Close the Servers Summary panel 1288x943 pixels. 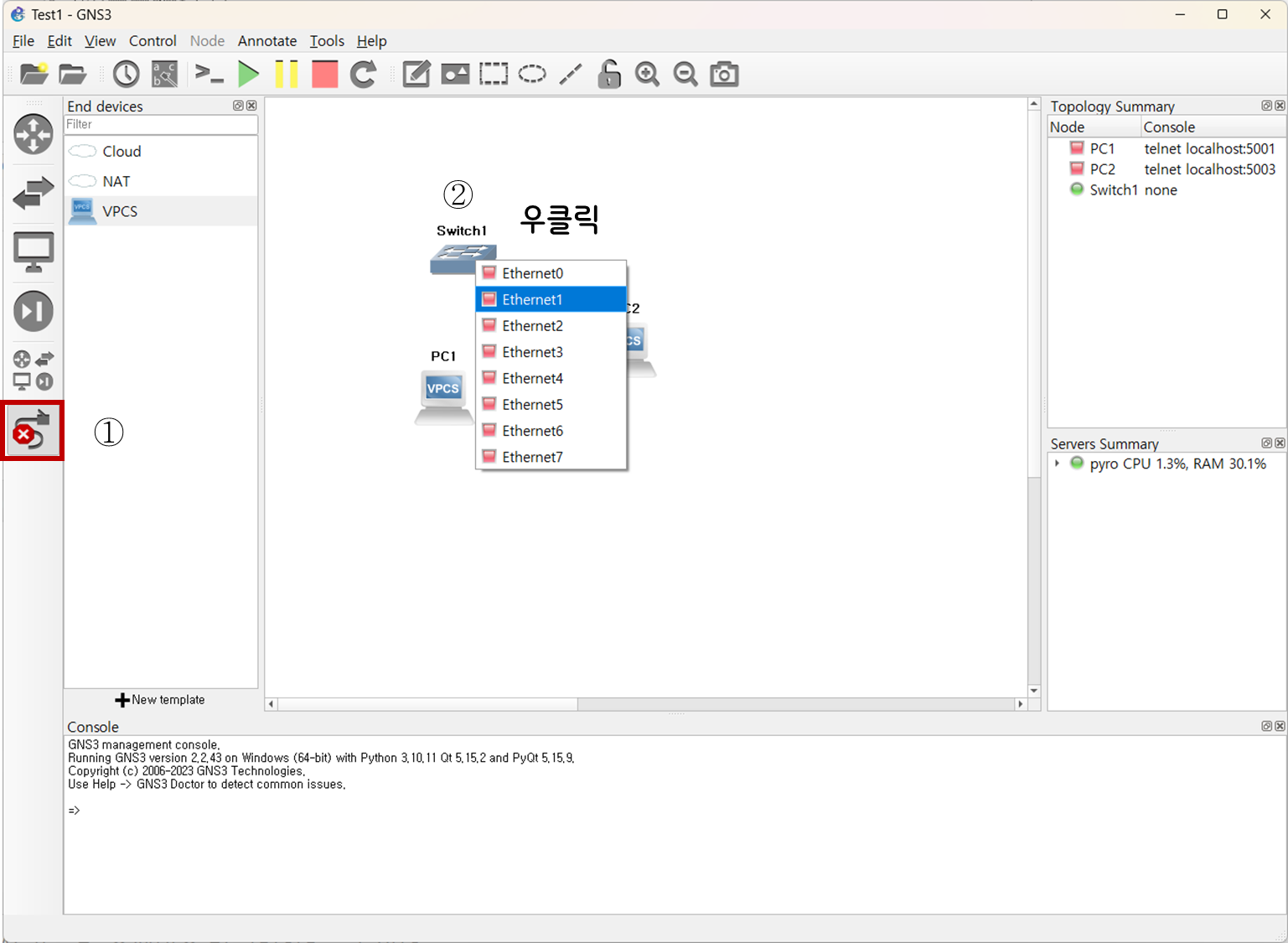(1280, 443)
